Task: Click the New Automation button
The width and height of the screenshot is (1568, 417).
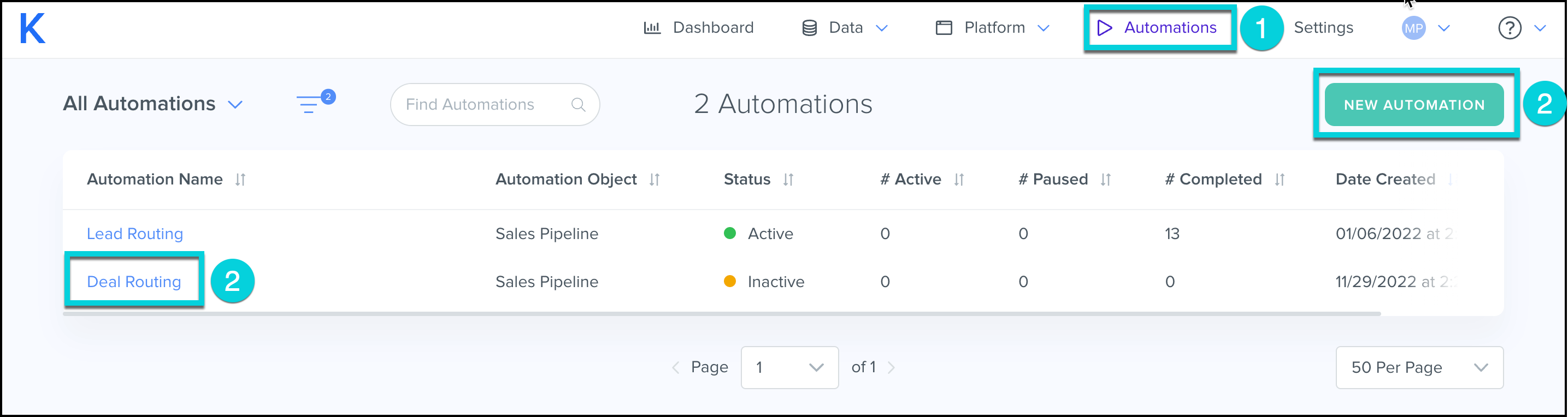Action: click(1413, 105)
